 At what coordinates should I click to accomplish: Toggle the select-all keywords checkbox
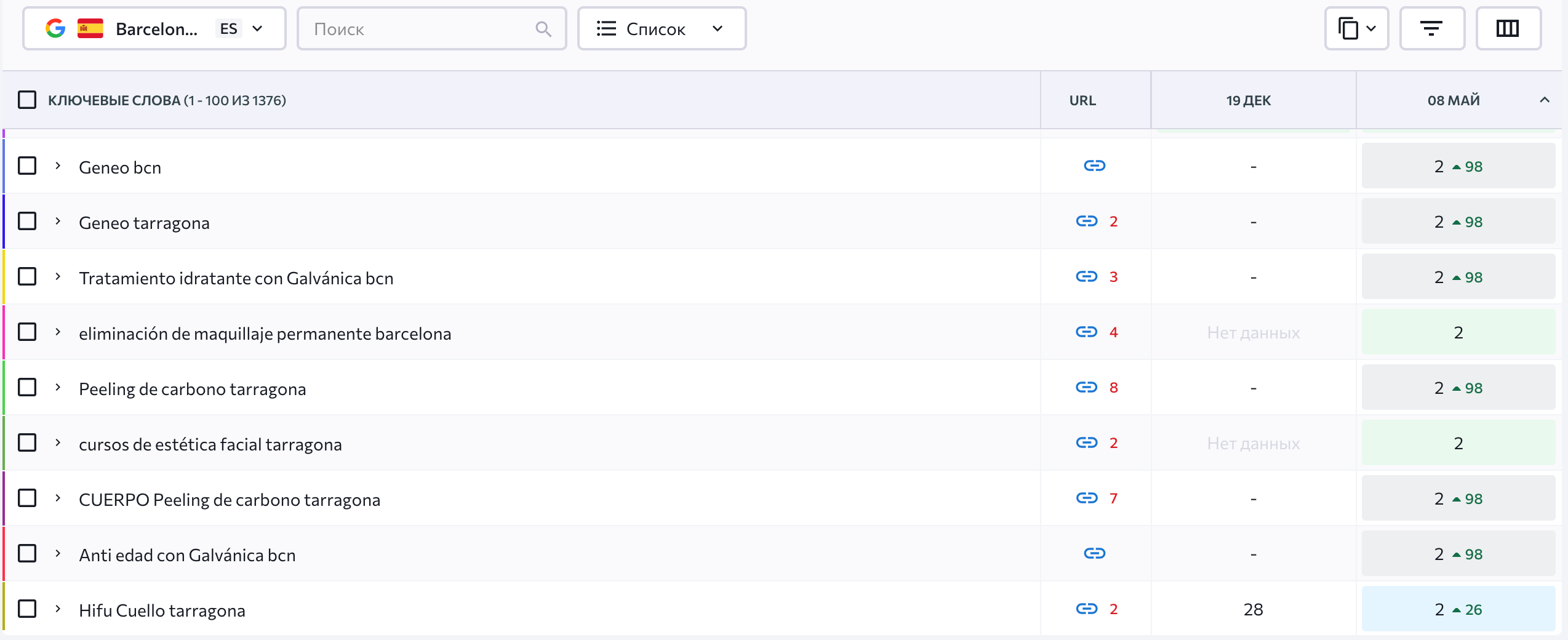pos(27,100)
